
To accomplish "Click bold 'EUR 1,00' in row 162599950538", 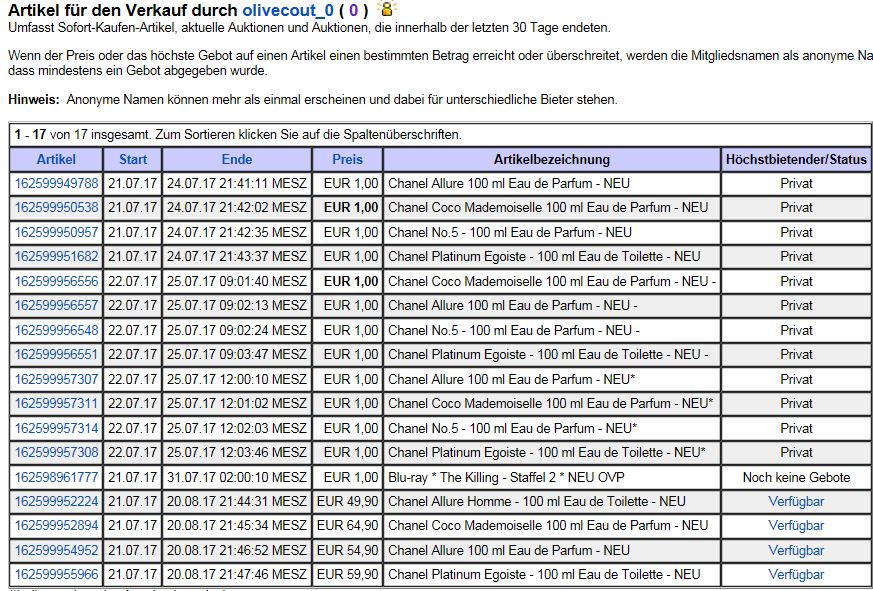I will (351, 207).
